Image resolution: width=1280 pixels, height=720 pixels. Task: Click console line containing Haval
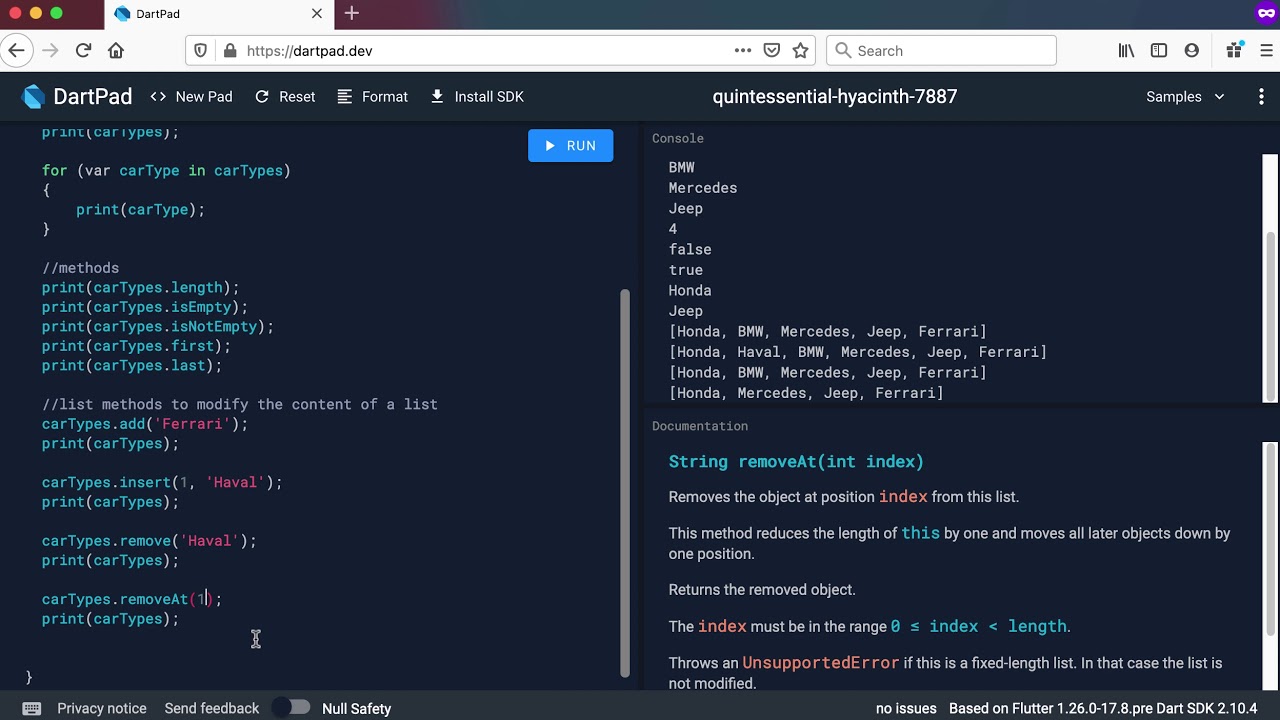pyautogui.click(x=858, y=352)
